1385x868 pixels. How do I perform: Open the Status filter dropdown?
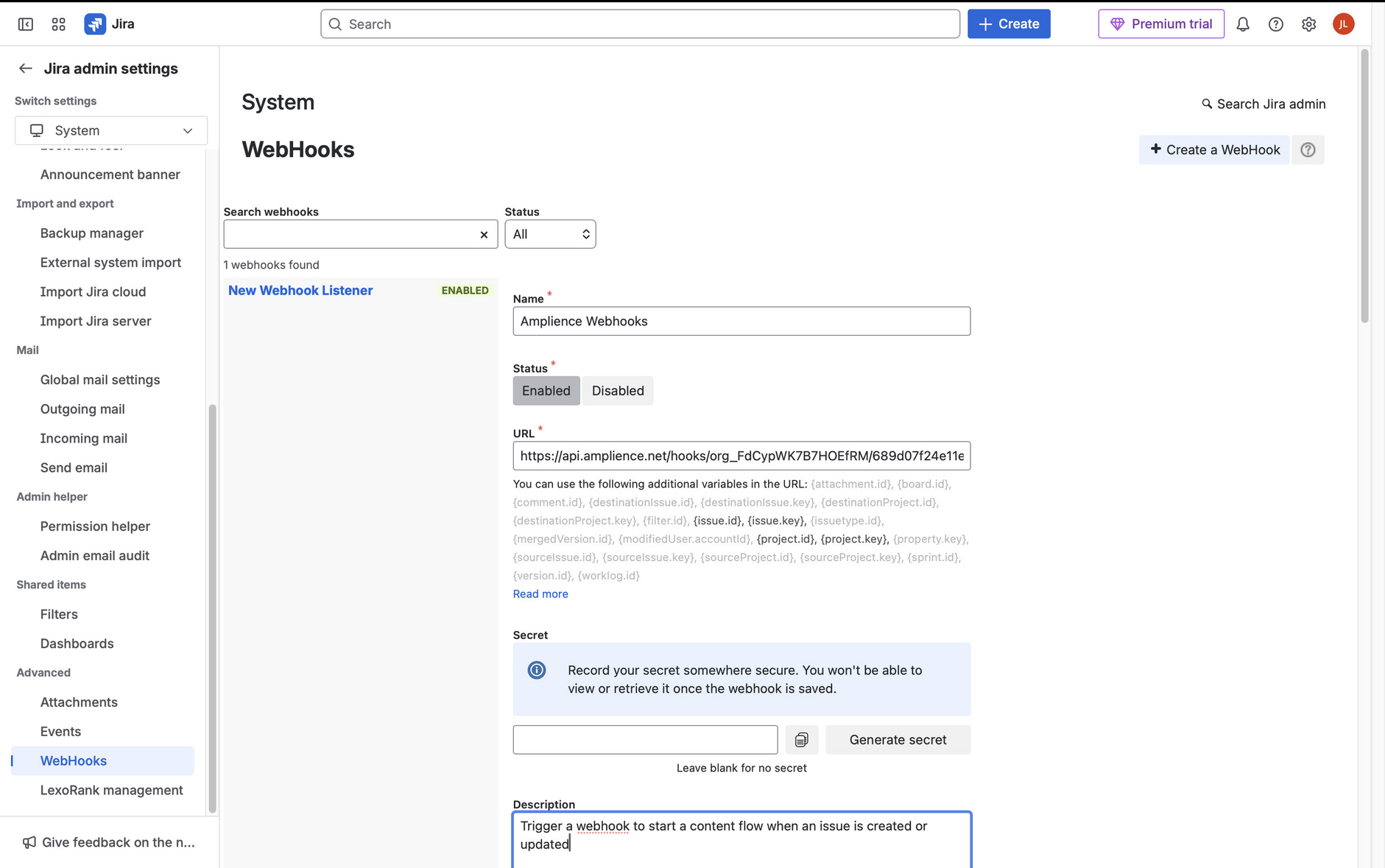click(x=549, y=233)
